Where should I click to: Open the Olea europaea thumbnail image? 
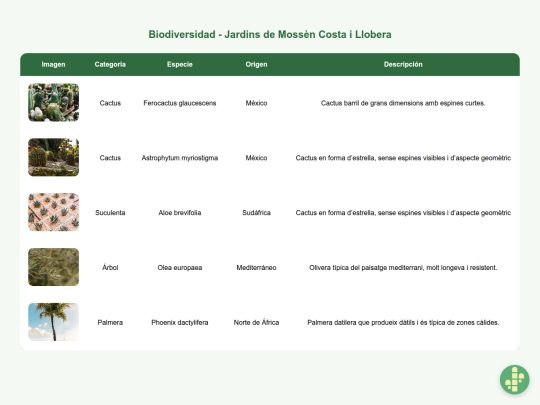tap(53, 267)
